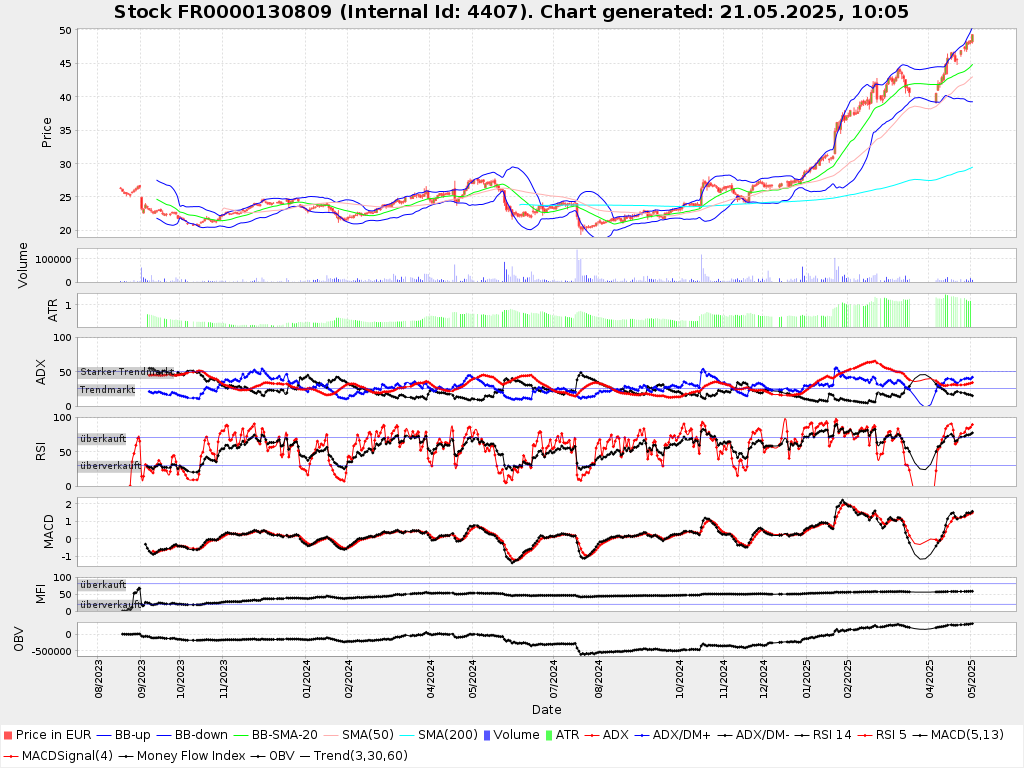Click the red Price in EUR legend swatch
The height and width of the screenshot is (768, 1024).
pos(8,735)
